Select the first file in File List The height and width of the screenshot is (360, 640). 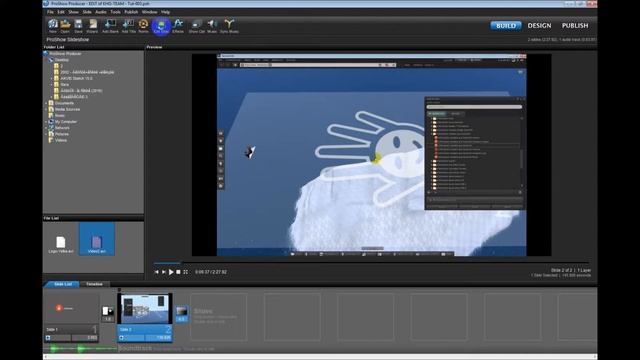point(61,244)
